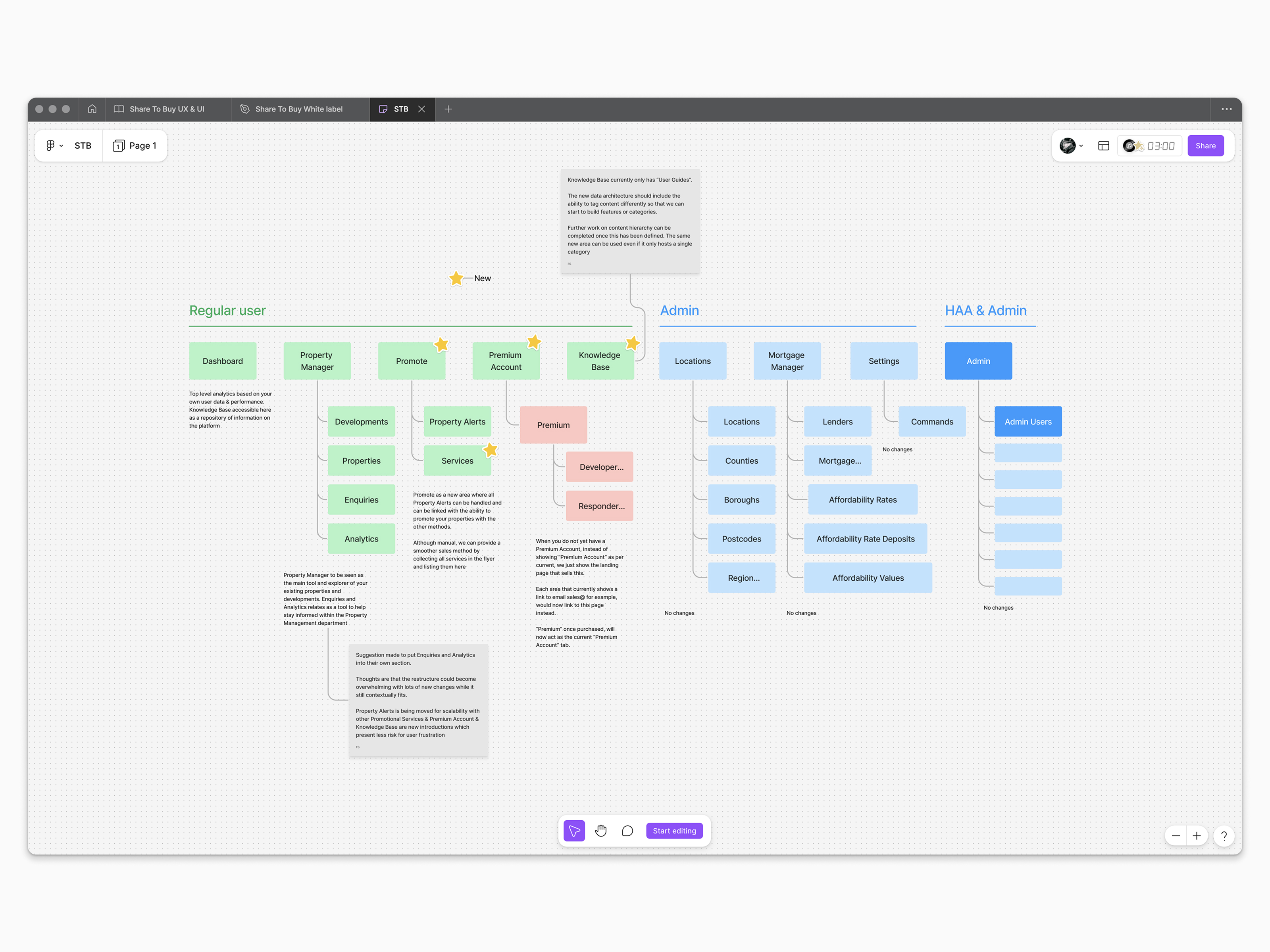Switch to Share To Buy White label tab
The width and height of the screenshot is (1270, 952).
coord(298,109)
